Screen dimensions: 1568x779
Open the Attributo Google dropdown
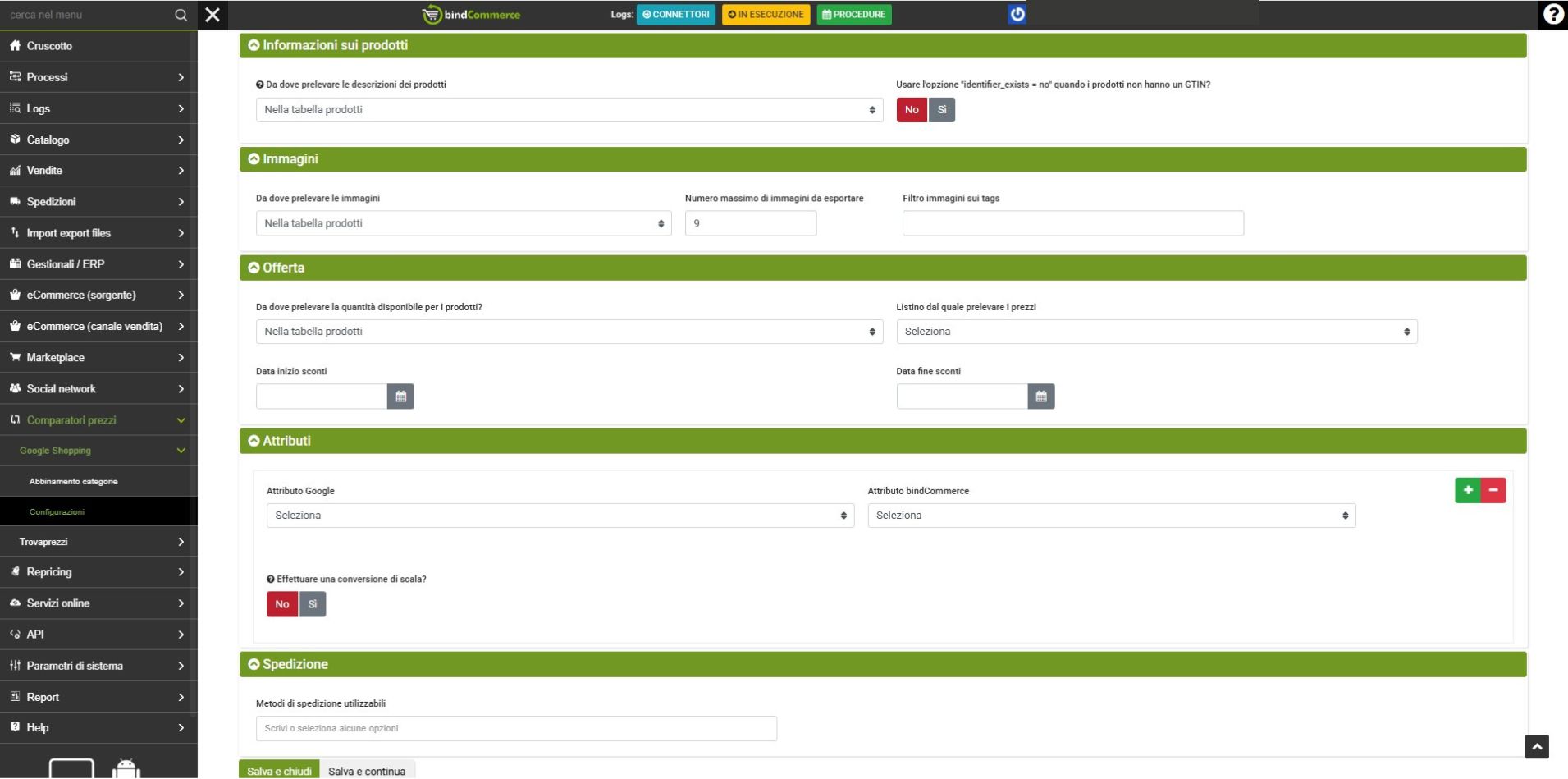[x=560, y=516]
